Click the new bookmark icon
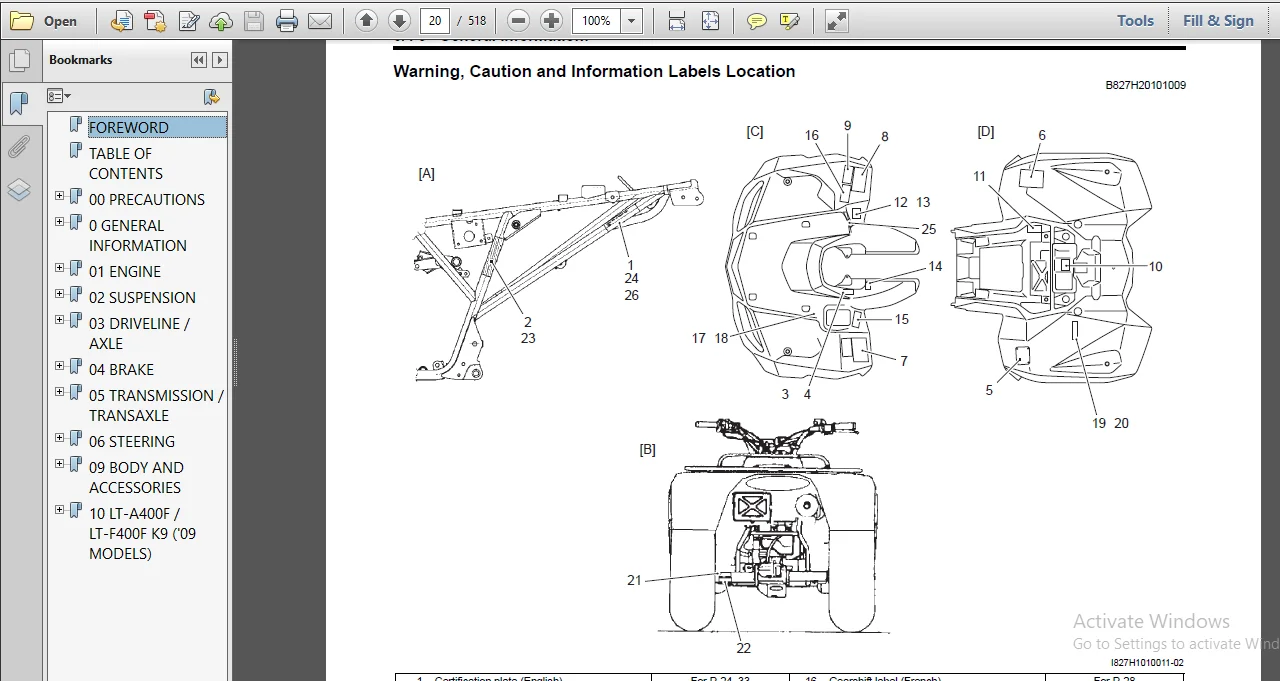Screen dimensions: 1280x681 click(211, 96)
